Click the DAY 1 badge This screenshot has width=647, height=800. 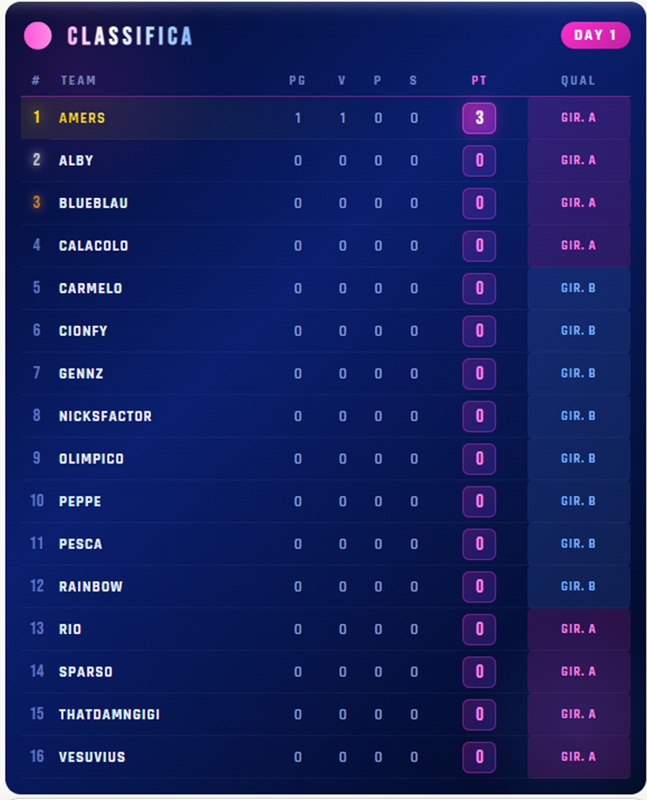coord(595,35)
